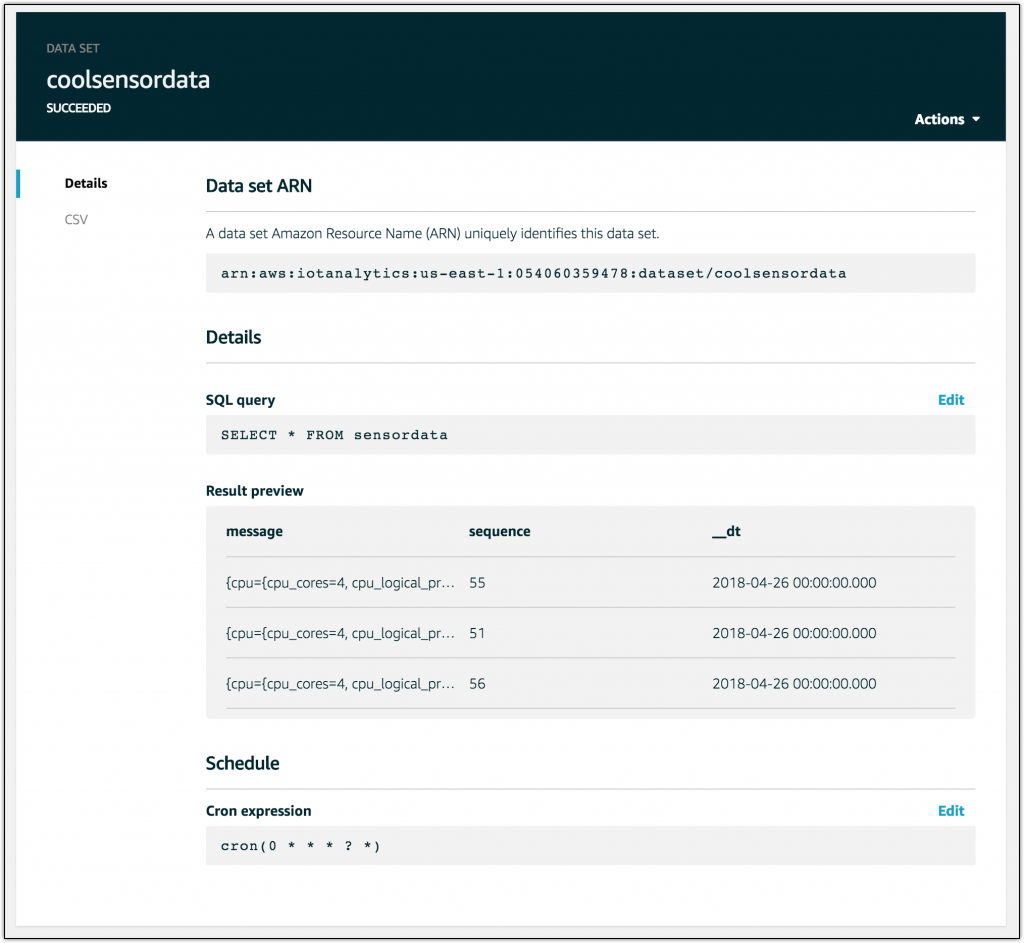Viewport: 1024px width, 943px height.
Task: Edit the SQL query
Action: click(950, 400)
